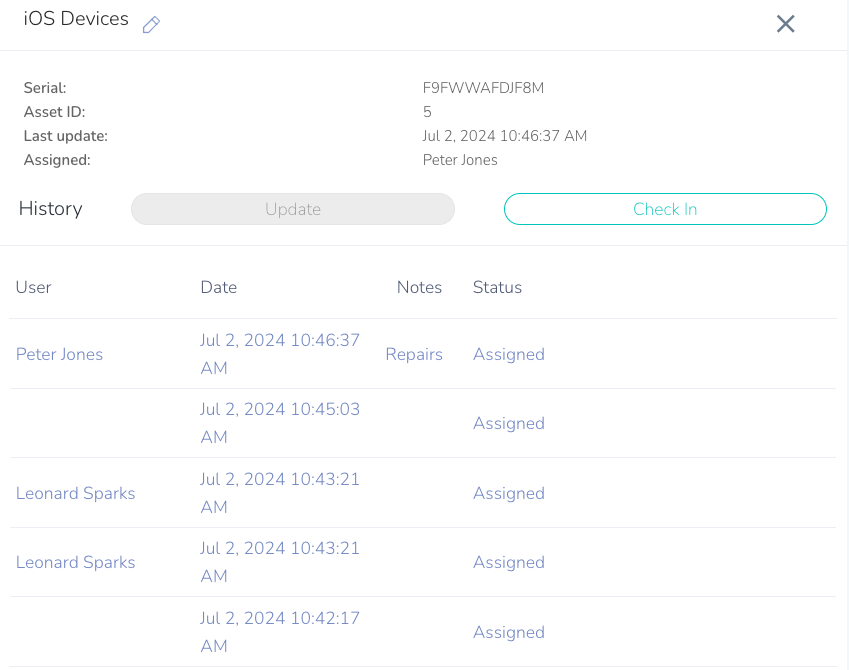
Task: Open the first Leonard Sparks user link
Action: coord(75,493)
